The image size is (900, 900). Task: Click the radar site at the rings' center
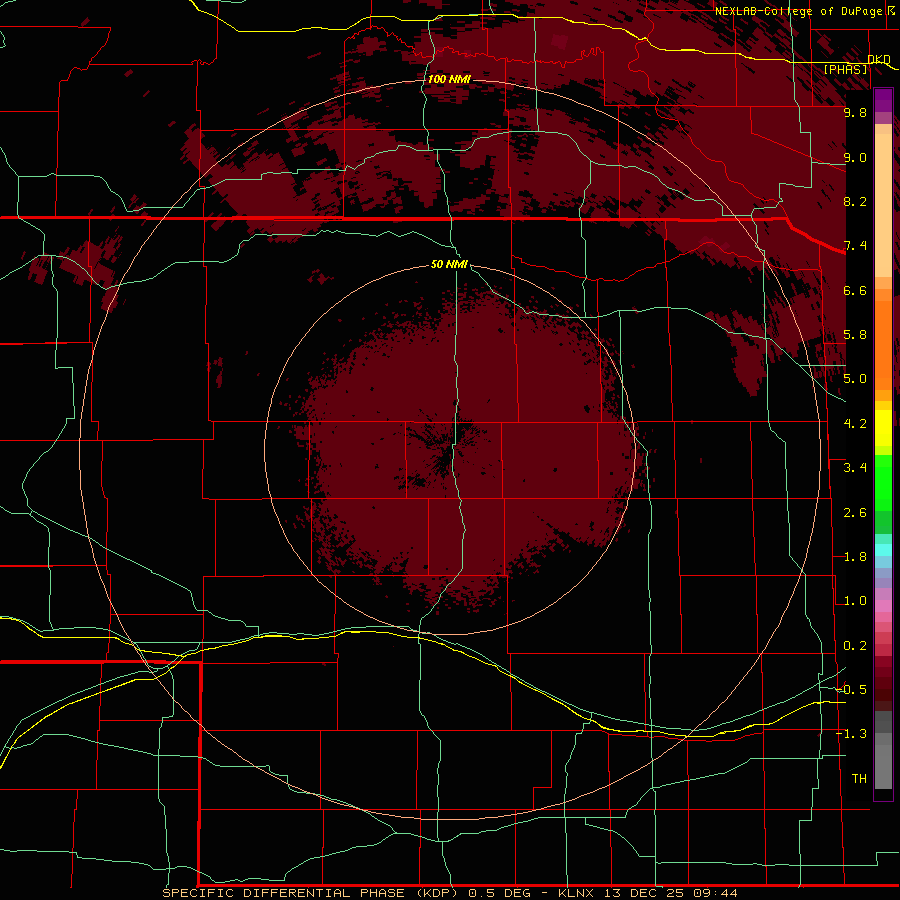(449, 449)
